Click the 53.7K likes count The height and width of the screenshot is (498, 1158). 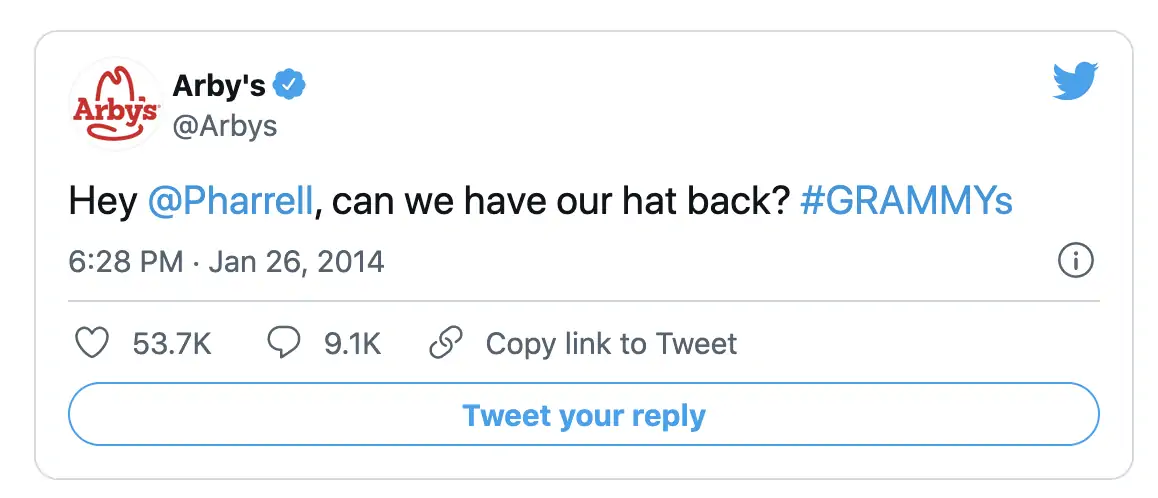(172, 344)
